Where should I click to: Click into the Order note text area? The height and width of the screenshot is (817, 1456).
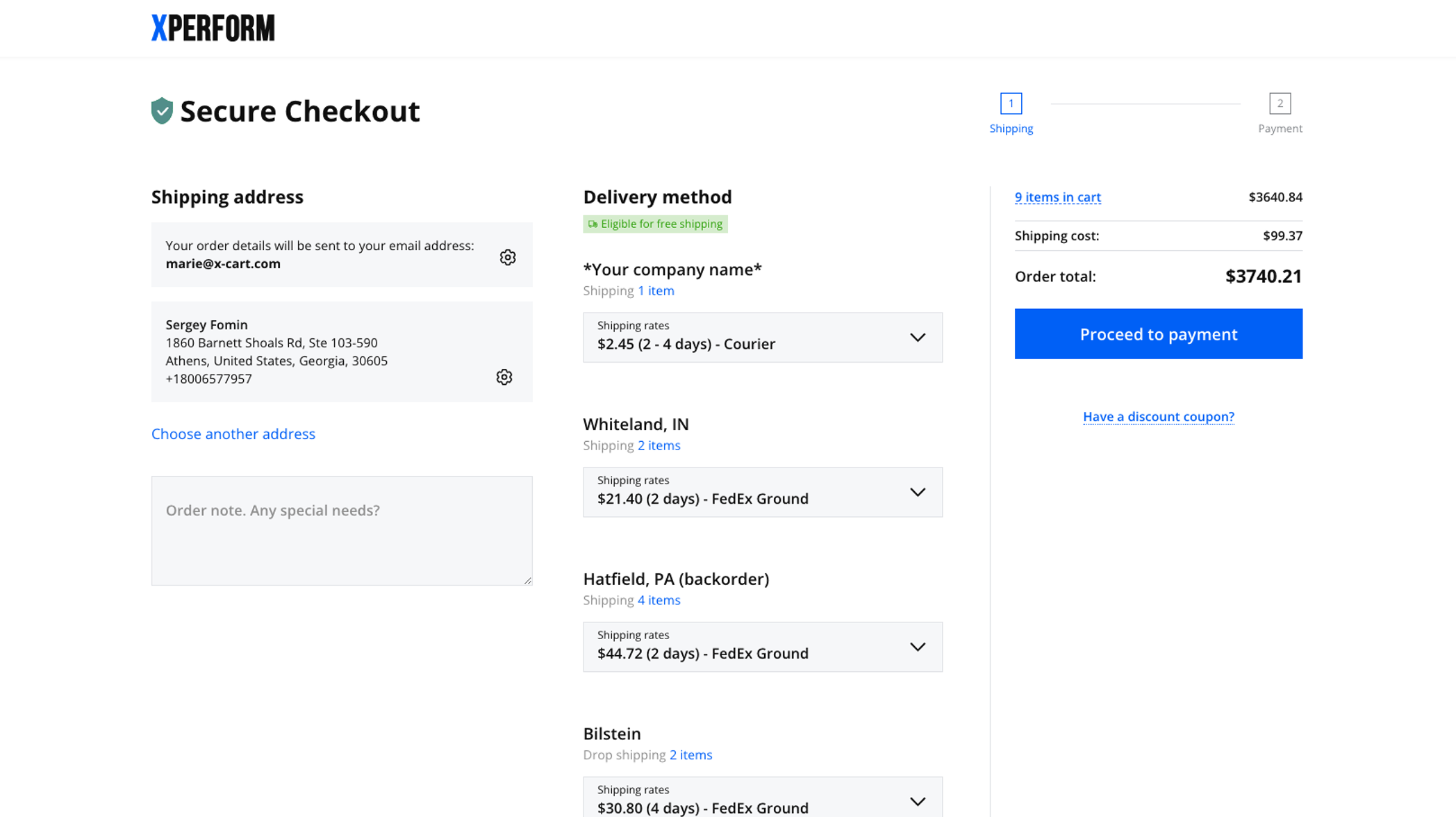(342, 531)
